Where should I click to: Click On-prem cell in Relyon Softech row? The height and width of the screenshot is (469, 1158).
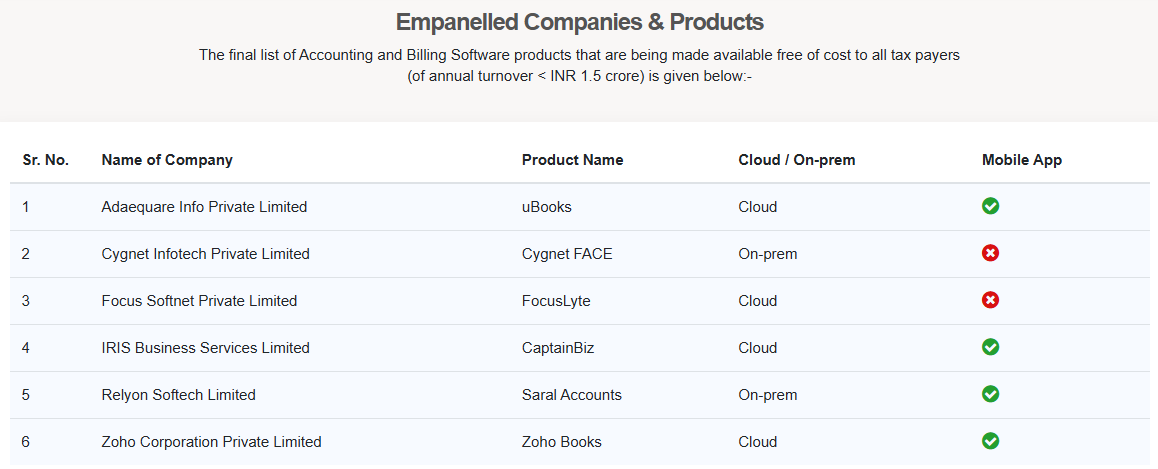[767, 395]
